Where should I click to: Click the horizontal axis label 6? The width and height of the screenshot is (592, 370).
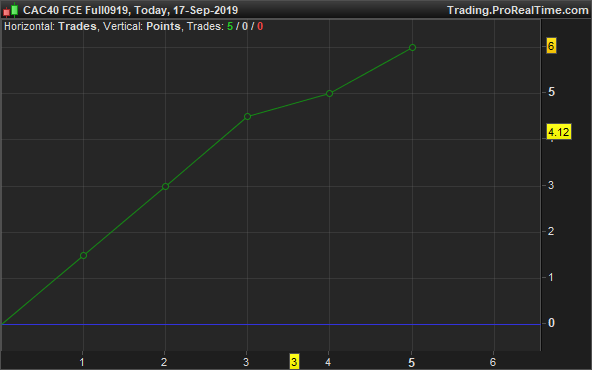pyautogui.click(x=493, y=362)
